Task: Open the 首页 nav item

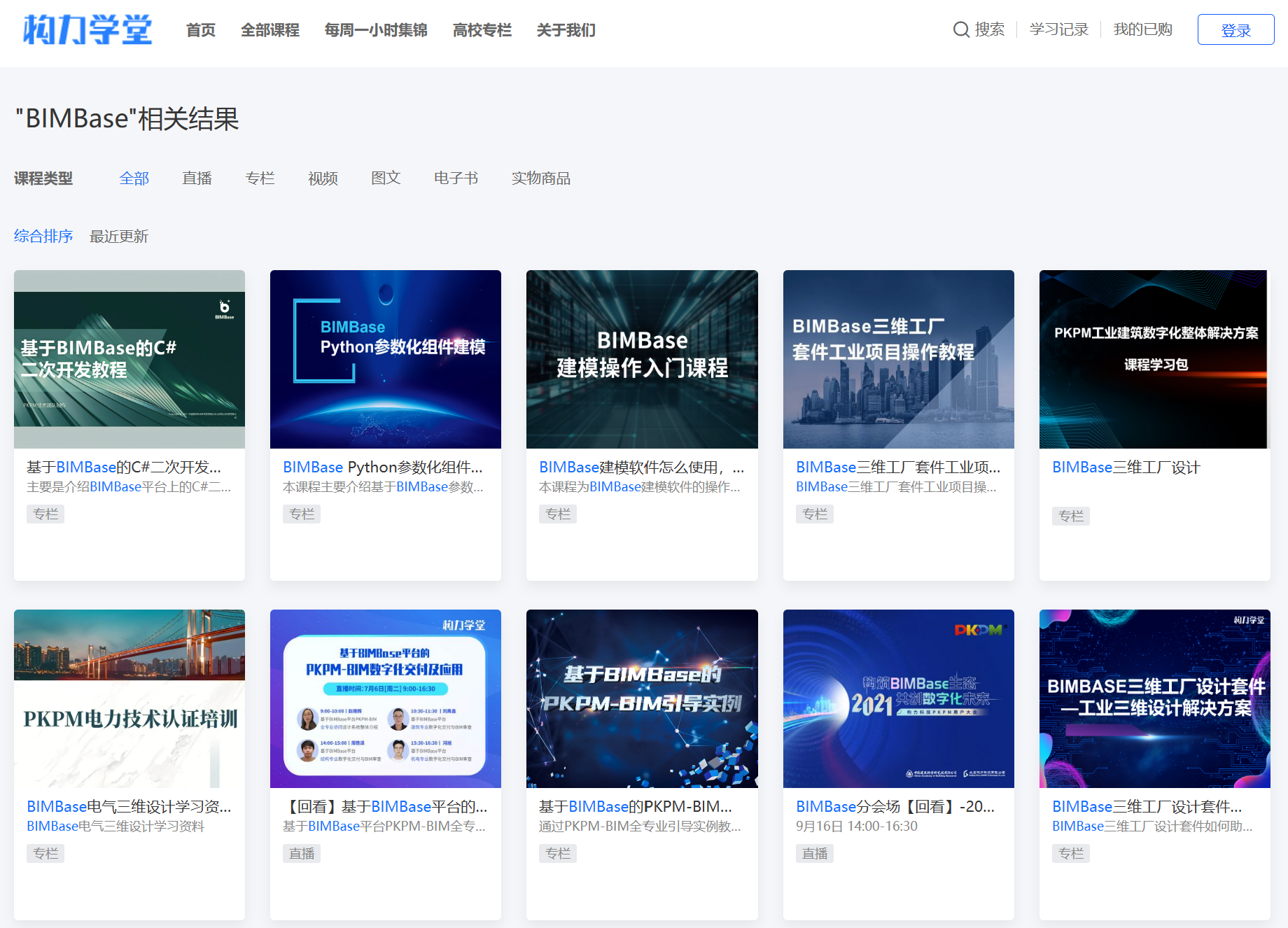Action: point(201,30)
